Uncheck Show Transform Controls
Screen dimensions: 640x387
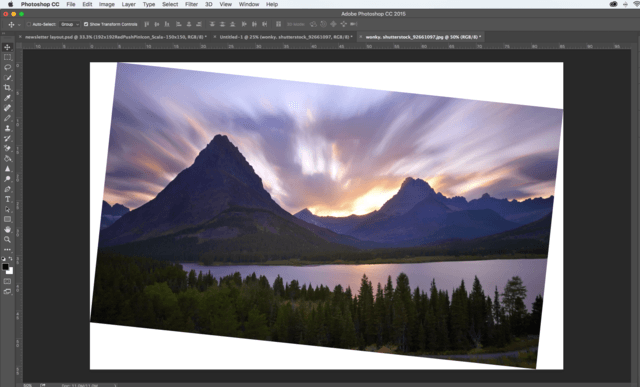(86, 24)
